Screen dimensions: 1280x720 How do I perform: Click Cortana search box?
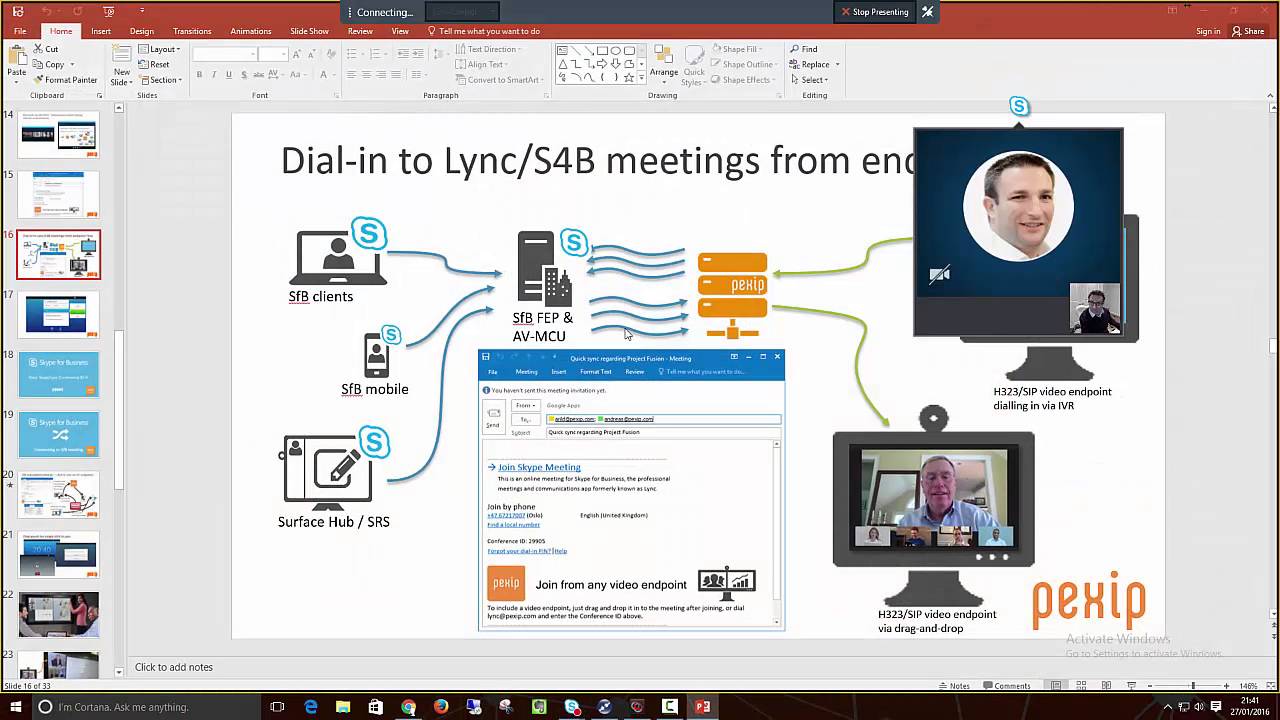[148, 707]
